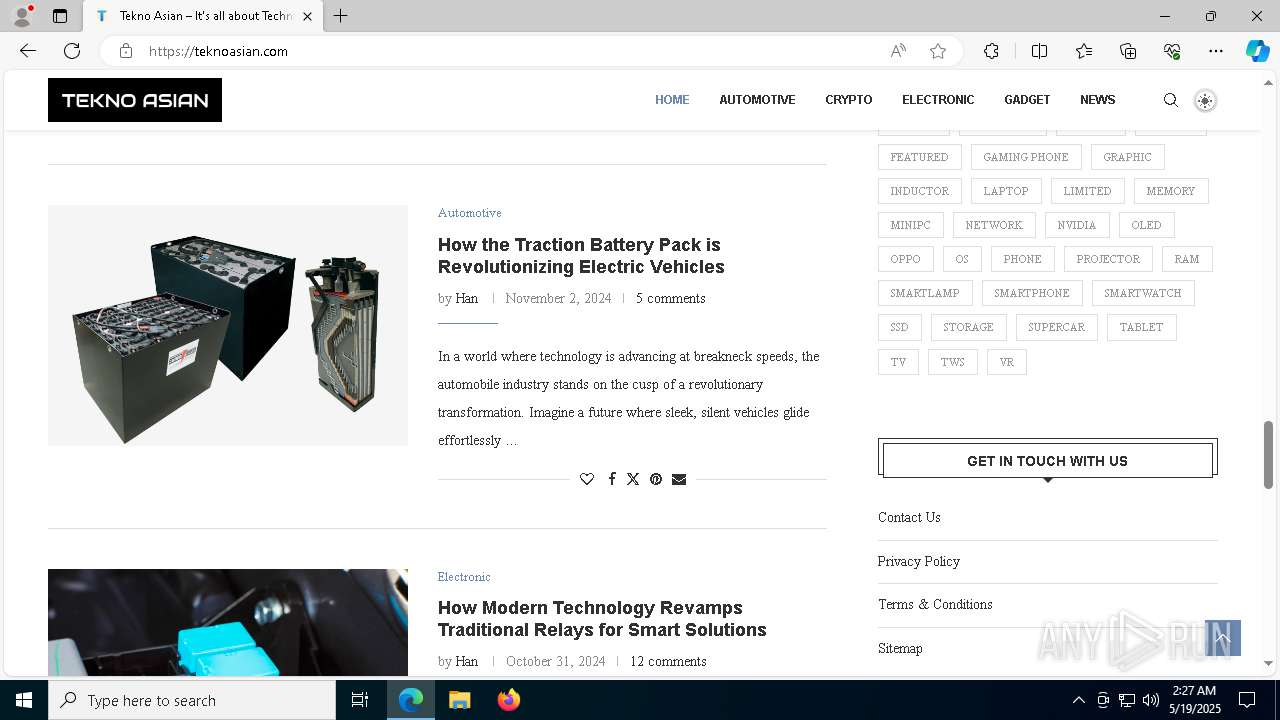Open the AUTOMOTIVE menu item
The image size is (1280, 720).
(x=757, y=100)
